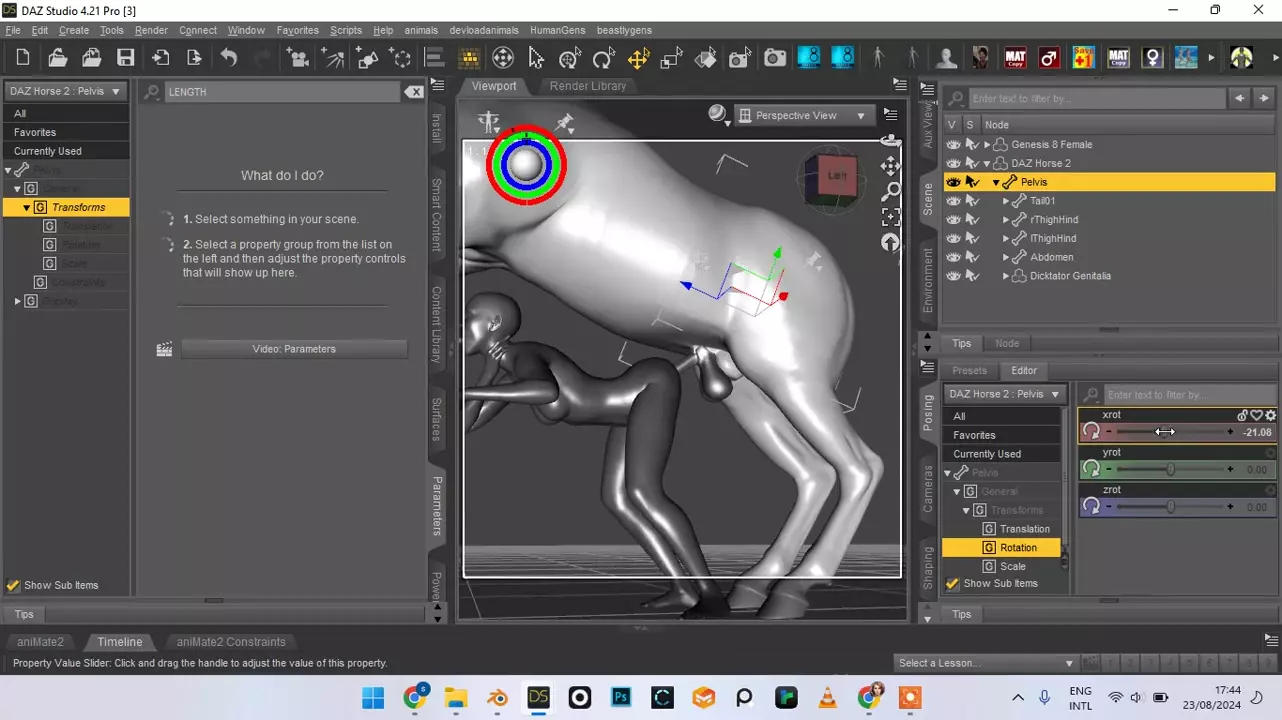Expand the Abdomen node in Scene tree
The image size is (1282, 720).
1006,258
